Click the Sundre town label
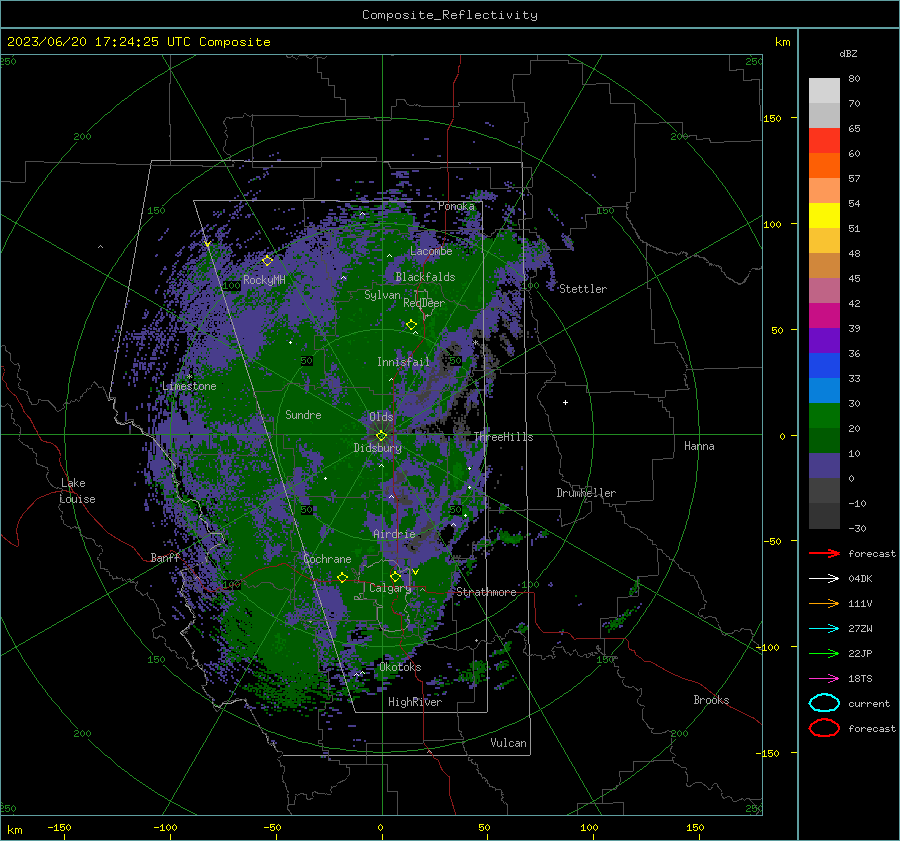900x841 pixels. 303,415
